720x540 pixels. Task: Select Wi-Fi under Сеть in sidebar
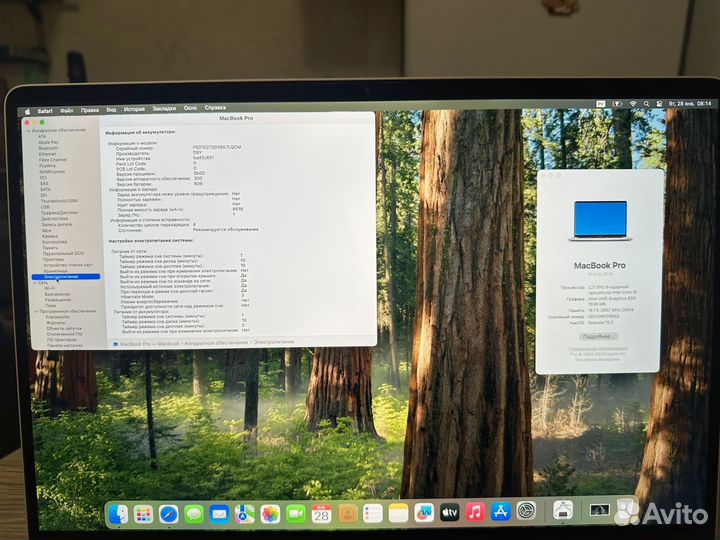[50, 288]
